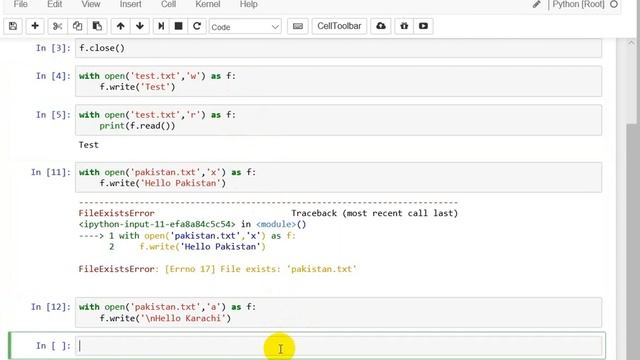Move selected cell down arrow
Image resolution: width=640 pixels, height=360 pixels.
tap(140, 26)
